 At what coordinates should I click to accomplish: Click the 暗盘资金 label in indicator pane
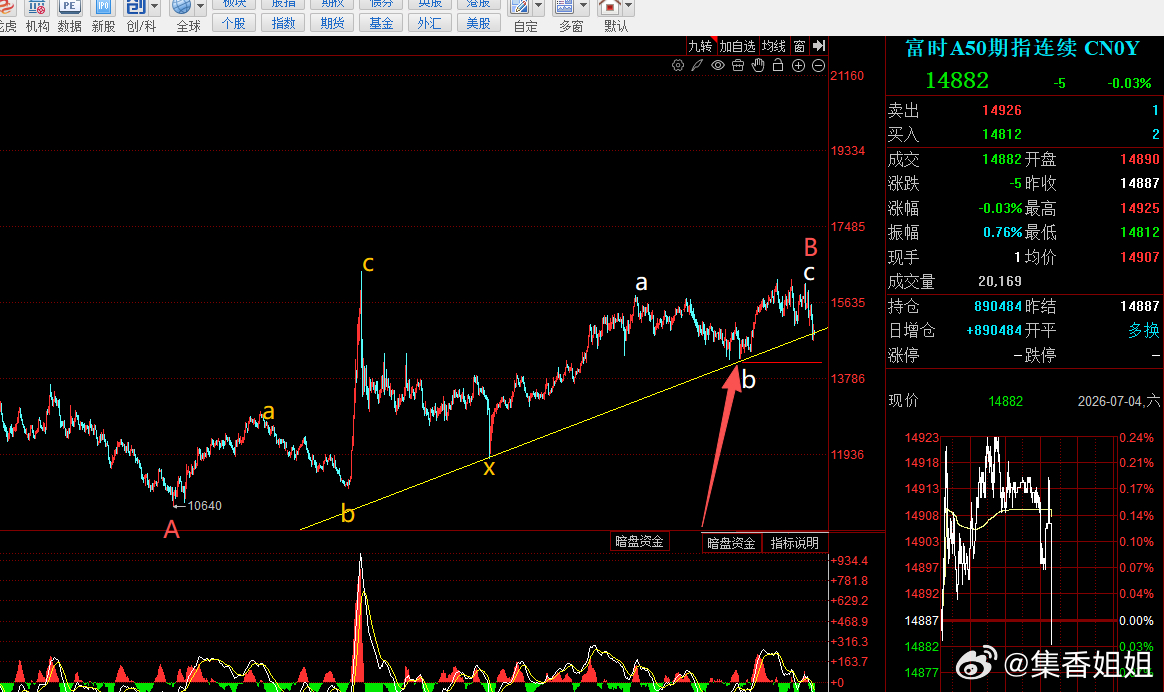pos(640,541)
